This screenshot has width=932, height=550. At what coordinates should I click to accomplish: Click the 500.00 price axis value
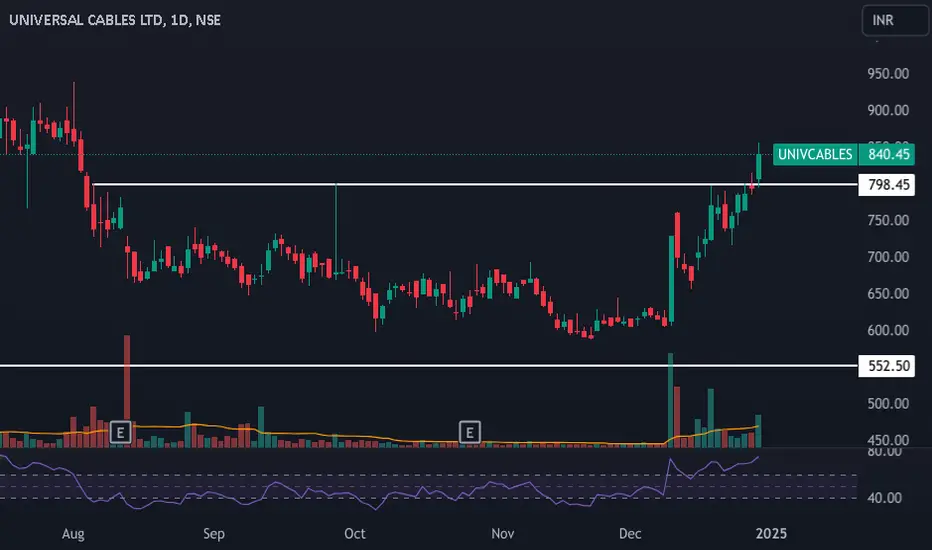click(887, 404)
